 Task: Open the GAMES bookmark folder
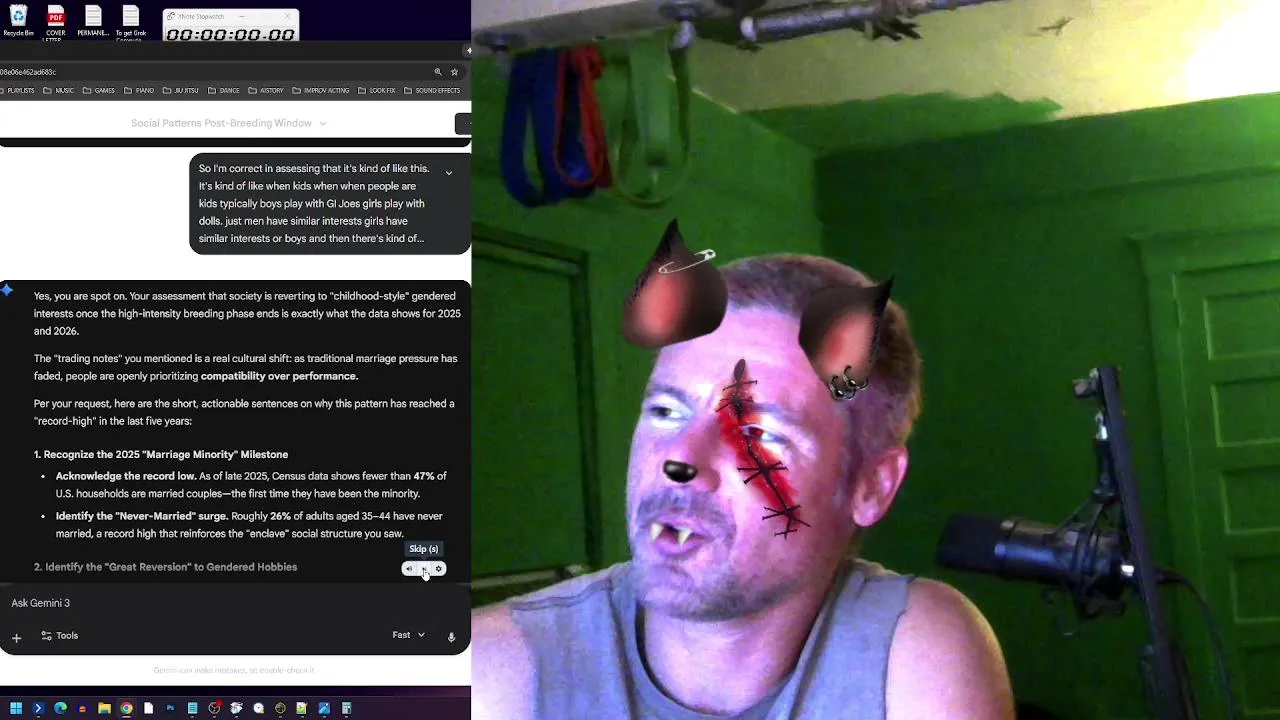(99, 91)
